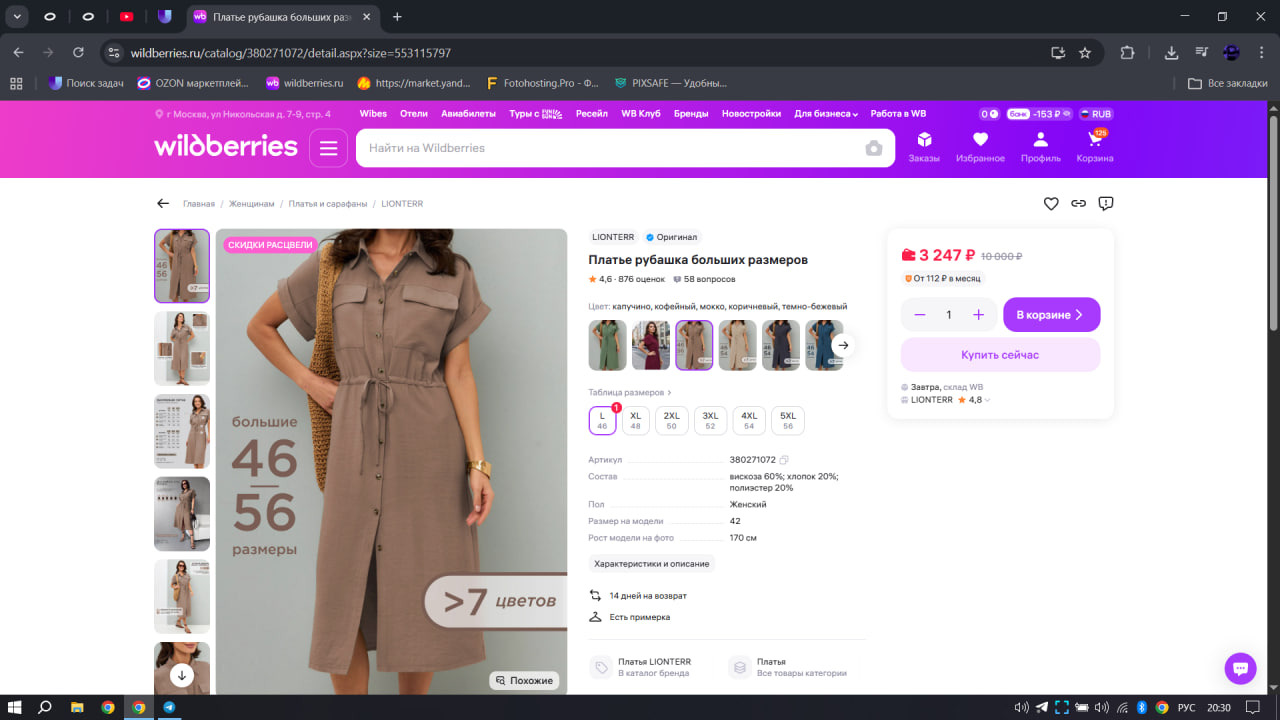
Task: Open Bluetooth settings in the system tray
Action: pos(1142,707)
